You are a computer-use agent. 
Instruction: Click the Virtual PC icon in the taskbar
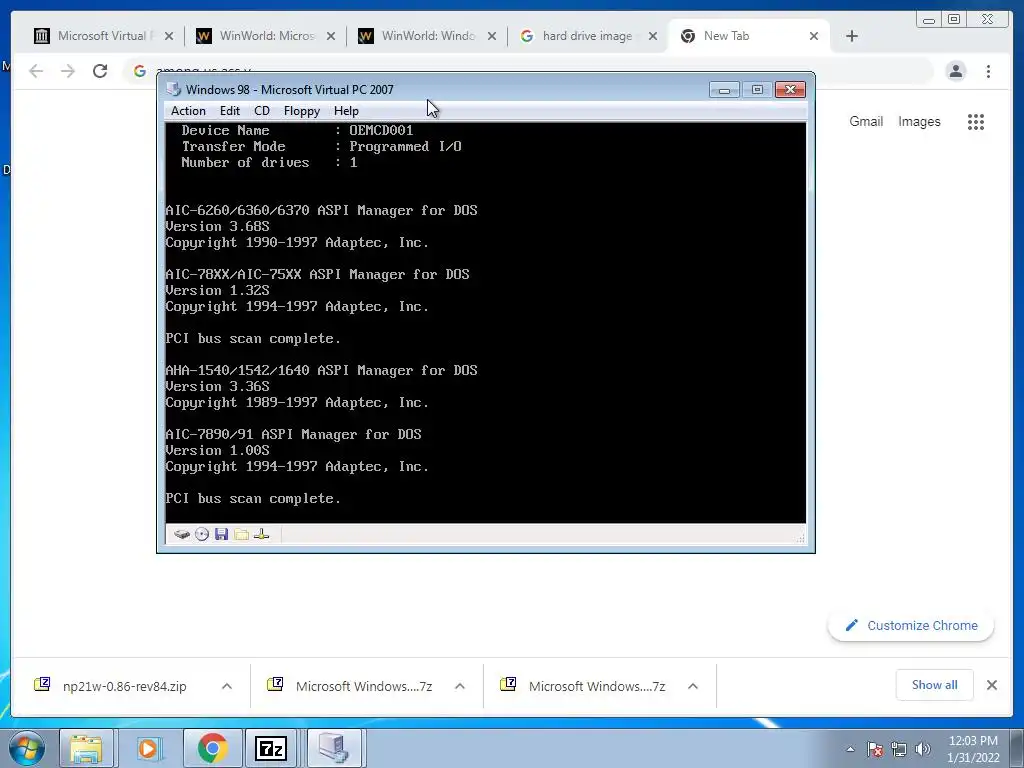click(334, 748)
